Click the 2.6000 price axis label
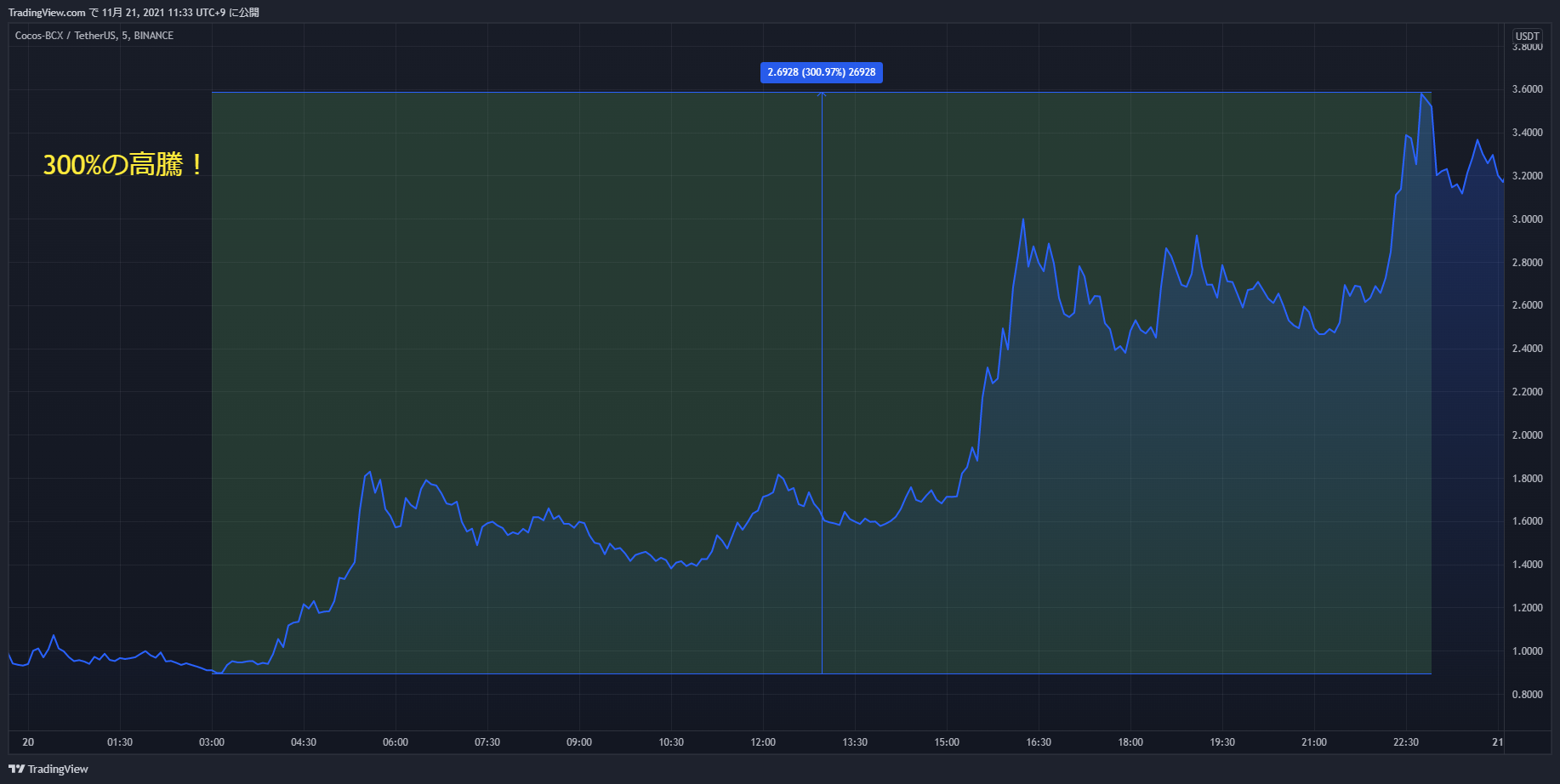Image resolution: width=1560 pixels, height=784 pixels. tap(1527, 305)
